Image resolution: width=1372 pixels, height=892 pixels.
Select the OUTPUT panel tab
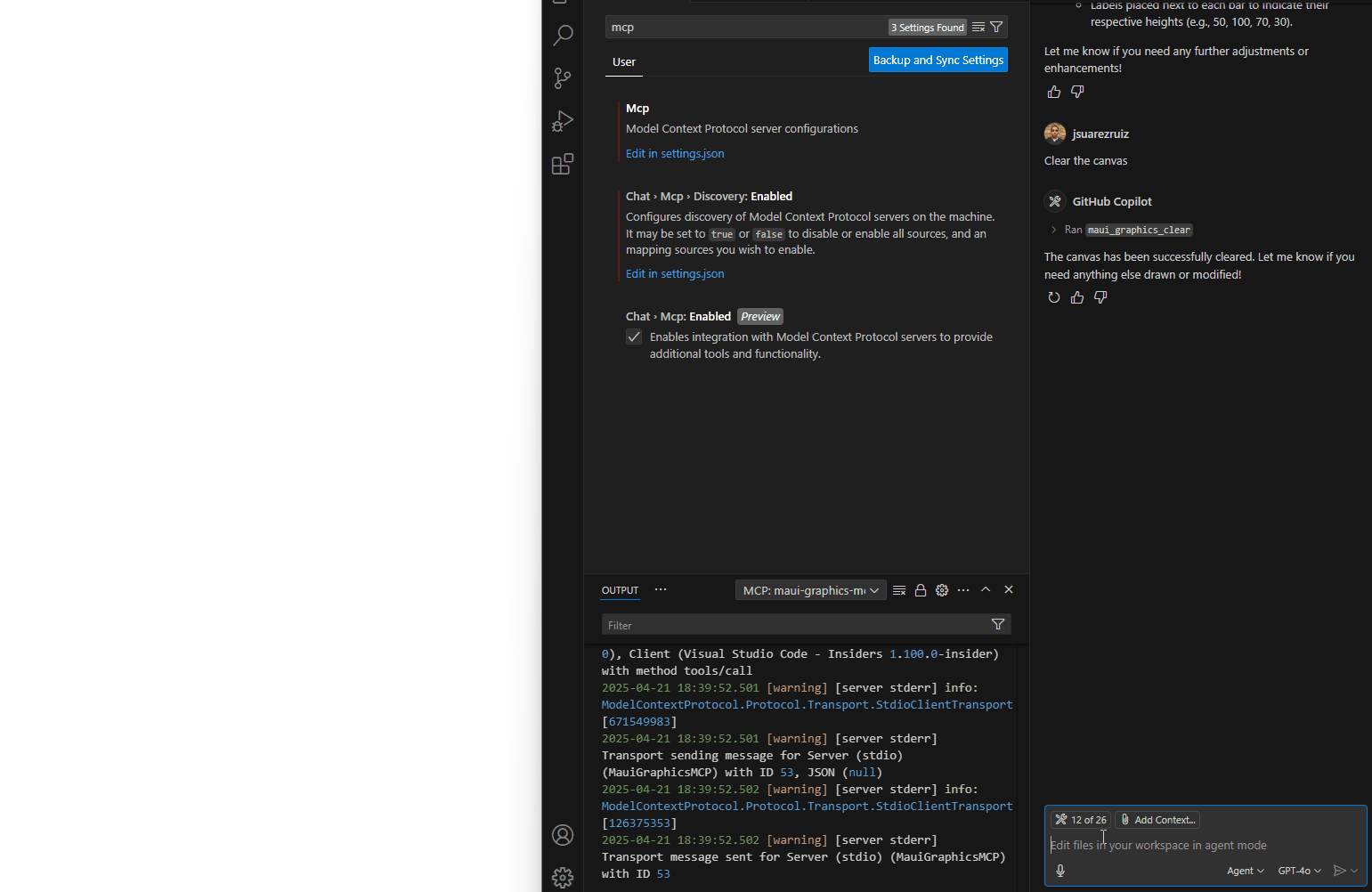coord(620,590)
